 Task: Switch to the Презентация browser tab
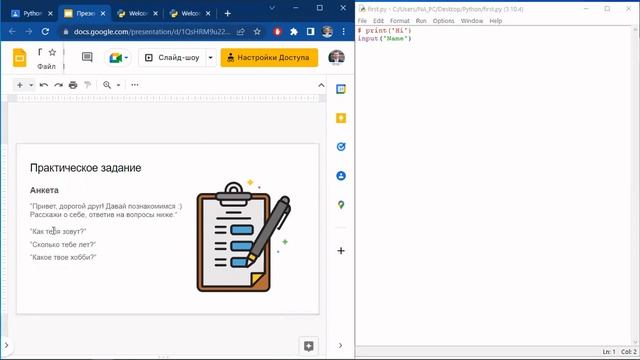click(85, 13)
